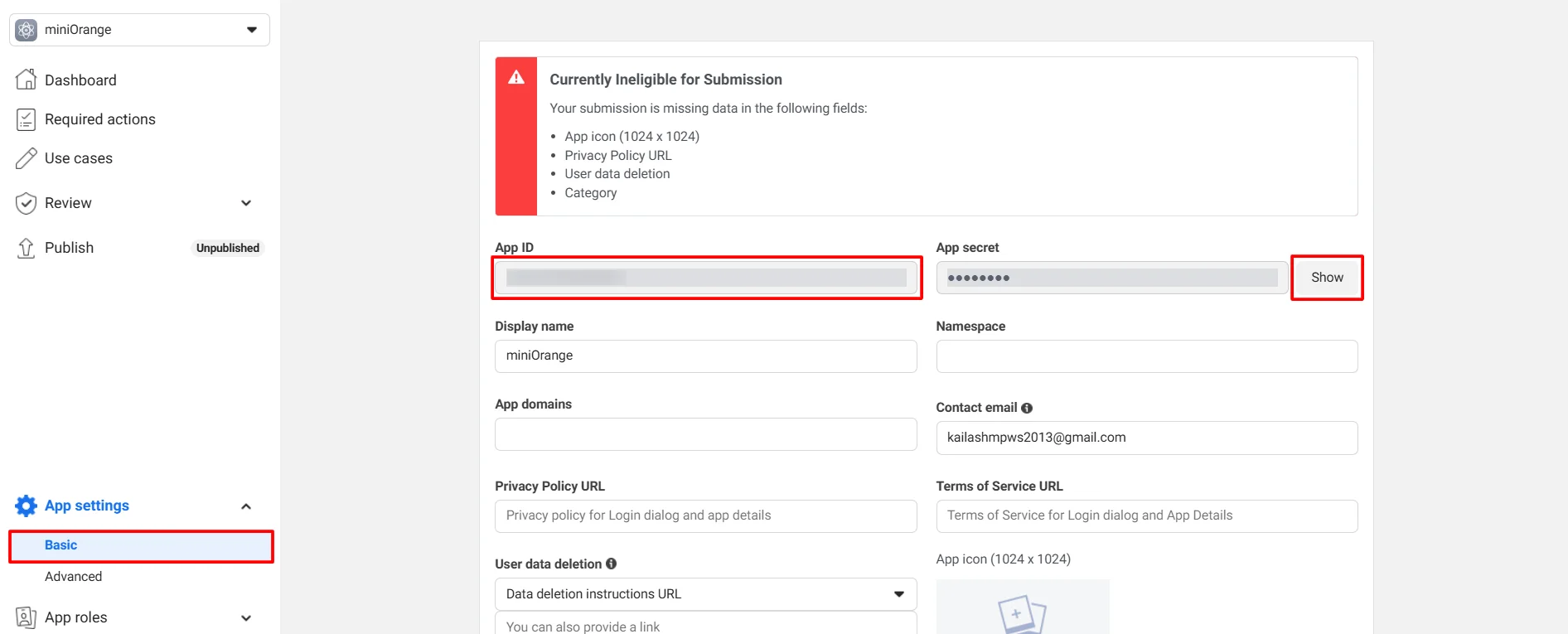Click the App settings label
This screenshot has width=1568, height=634.
click(x=87, y=506)
